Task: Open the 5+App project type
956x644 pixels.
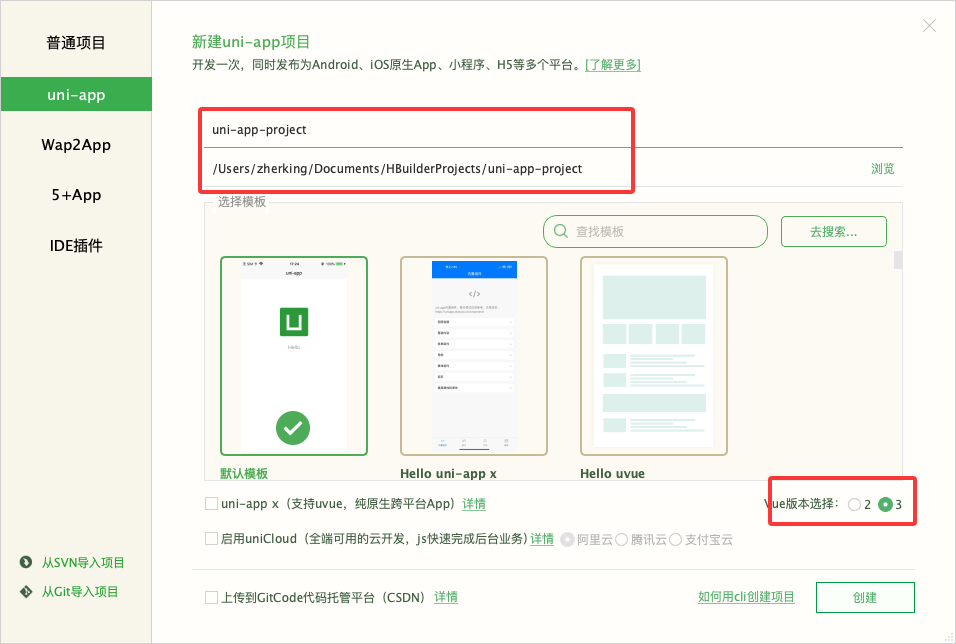Action: click(x=76, y=195)
